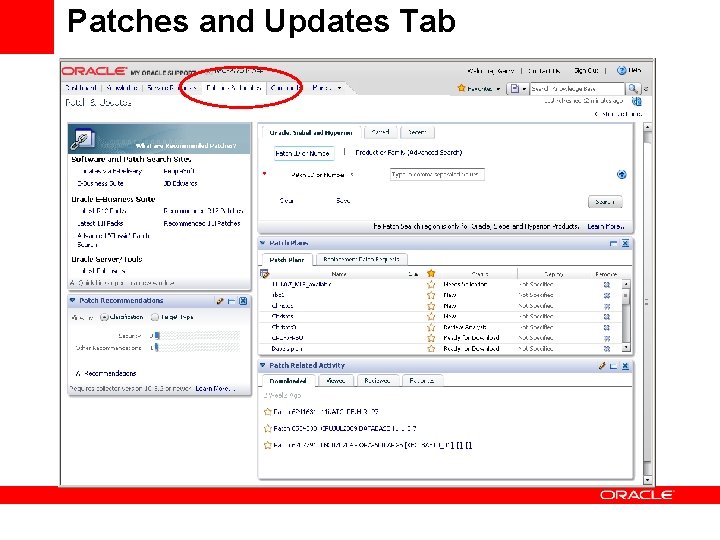Select the Target Type radio button

(x=155, y=317)
